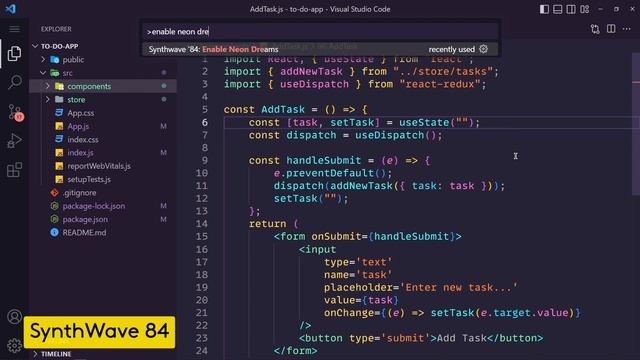Image resolution: width=640 pixels, height=360 pixels.
Task: Click line number 6 in gutter
Action: (204, 122)
